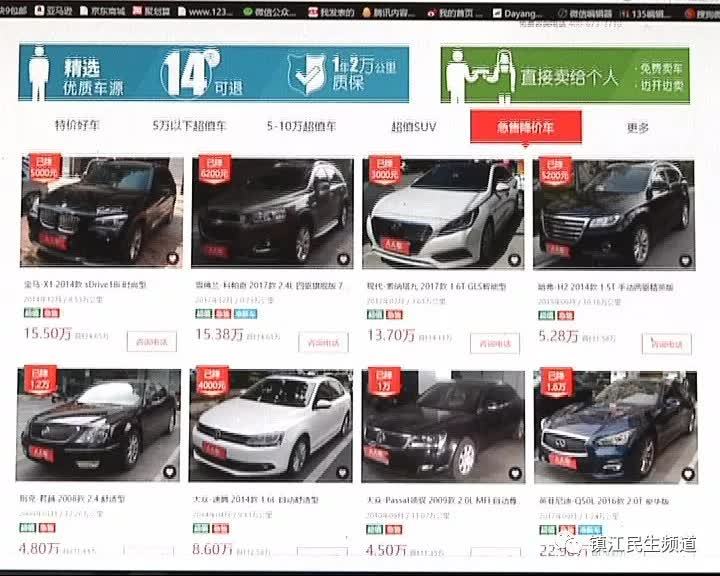
Task: Open the blue 精选优质车源 banner
Action: 214,73
